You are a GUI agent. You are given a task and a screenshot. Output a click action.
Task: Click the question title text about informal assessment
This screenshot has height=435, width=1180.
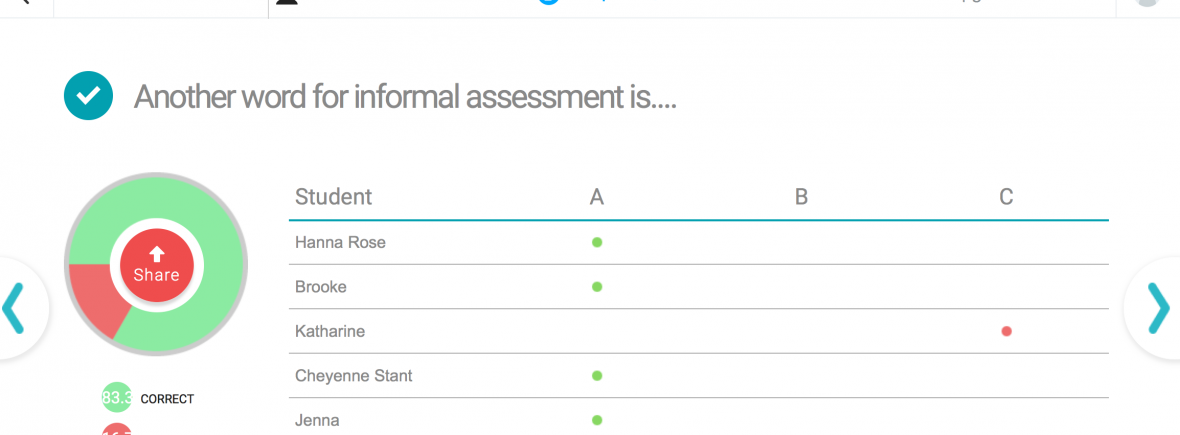[405, 97]
